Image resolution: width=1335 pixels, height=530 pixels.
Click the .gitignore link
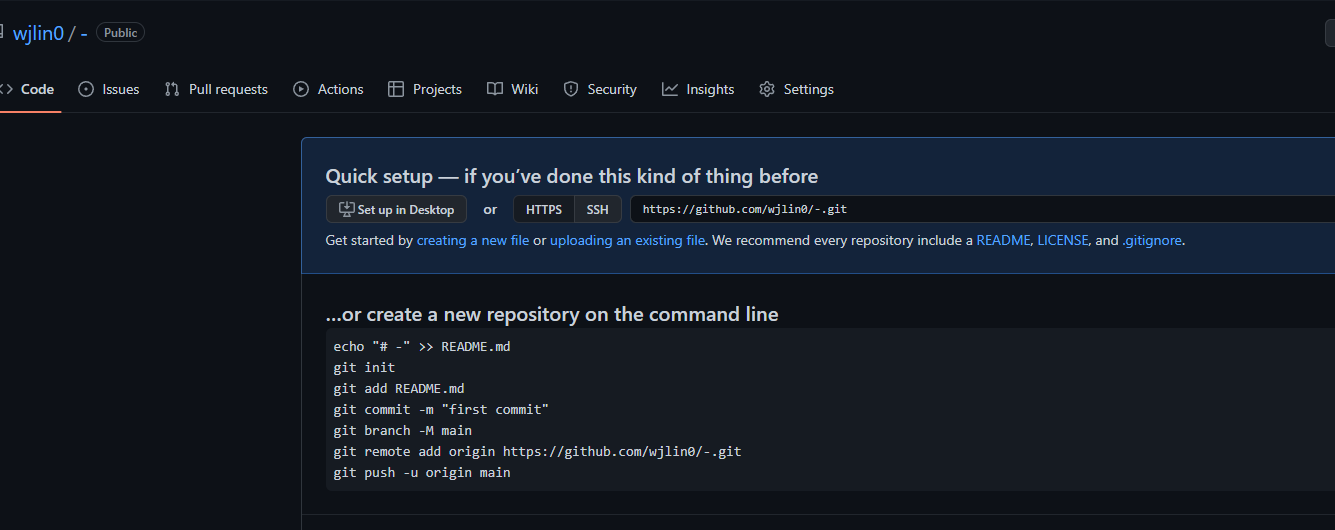coord(1152,240)
